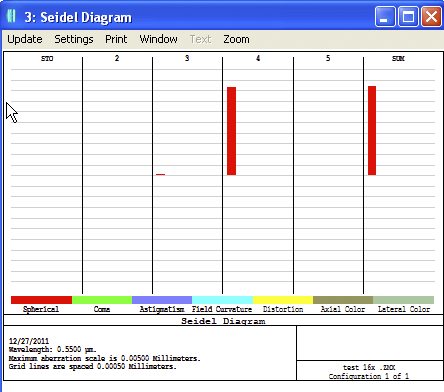Open the Update menu

click(25, 39)
